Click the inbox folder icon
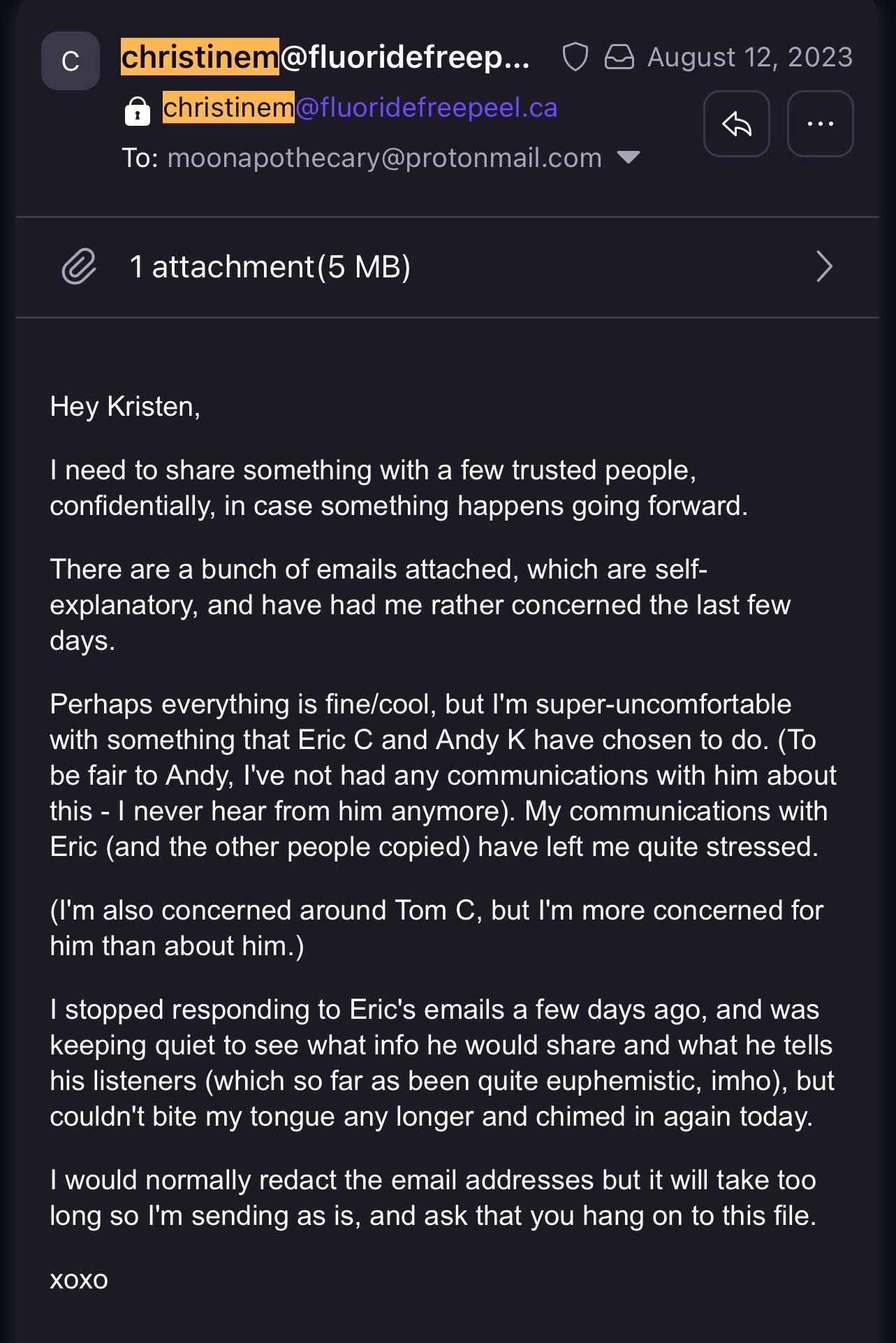This screenshot has height=1343, width=896. 619,57
